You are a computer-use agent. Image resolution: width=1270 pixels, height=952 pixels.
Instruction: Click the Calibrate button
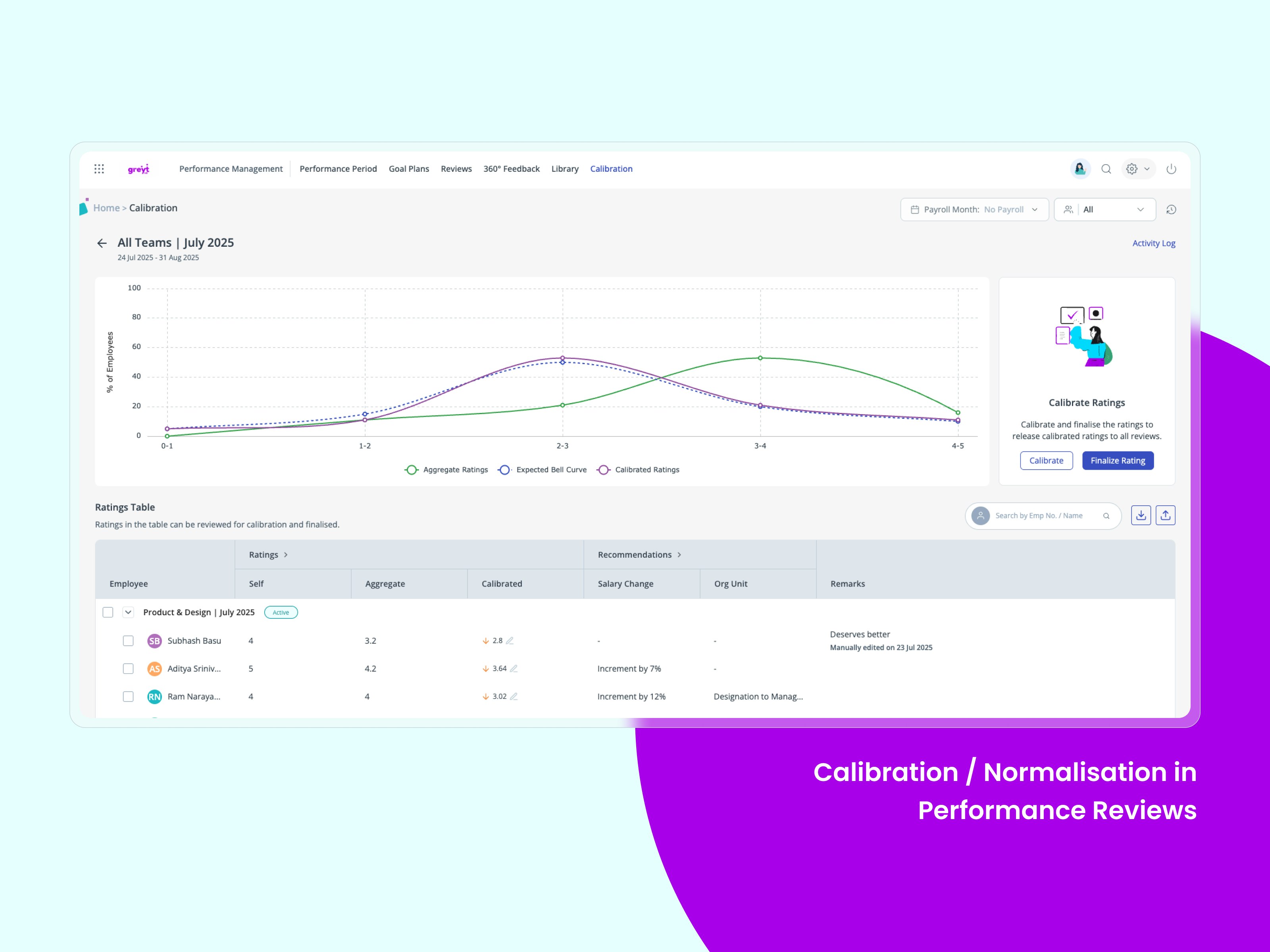point(1046,460)
